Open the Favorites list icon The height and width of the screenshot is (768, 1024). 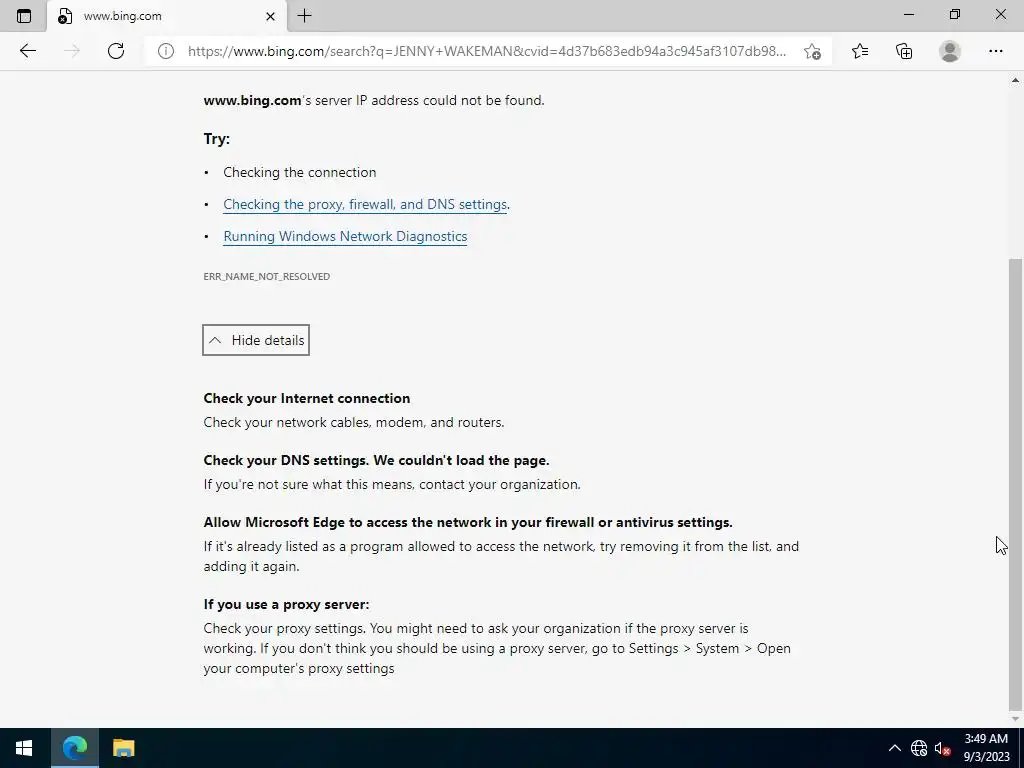click(x=860, y=51)
